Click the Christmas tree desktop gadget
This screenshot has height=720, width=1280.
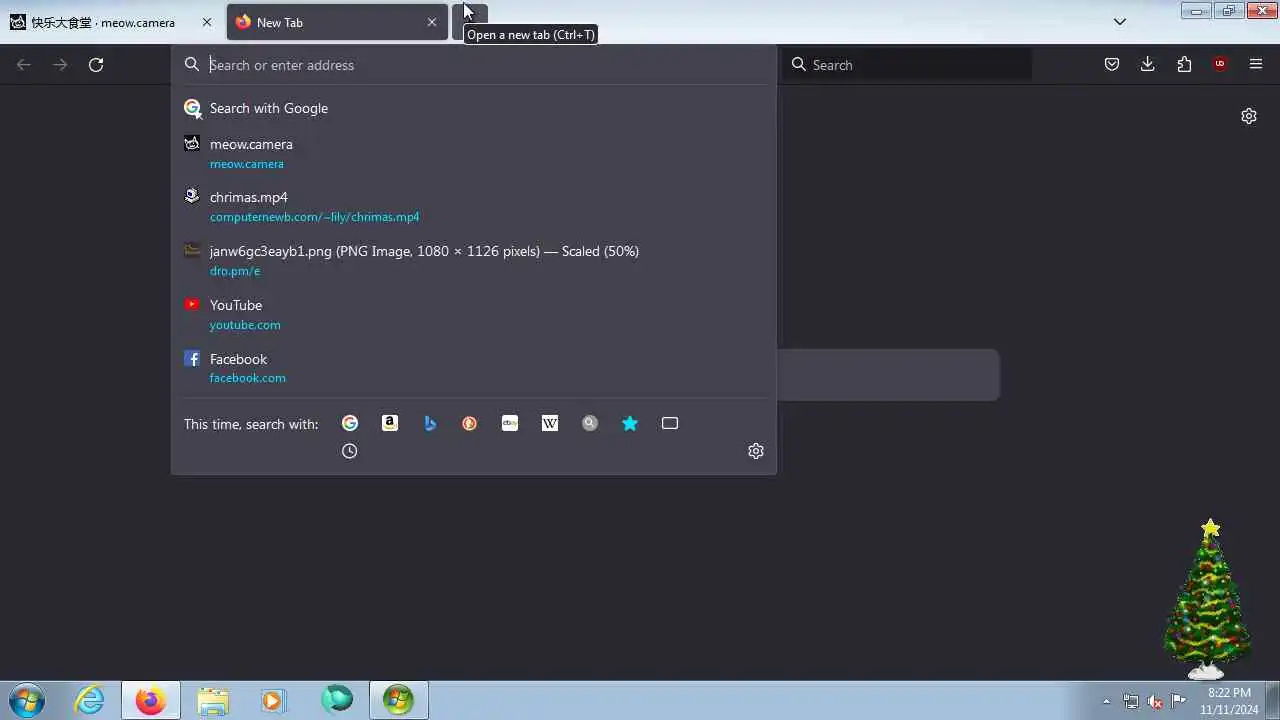point(1208,598)
